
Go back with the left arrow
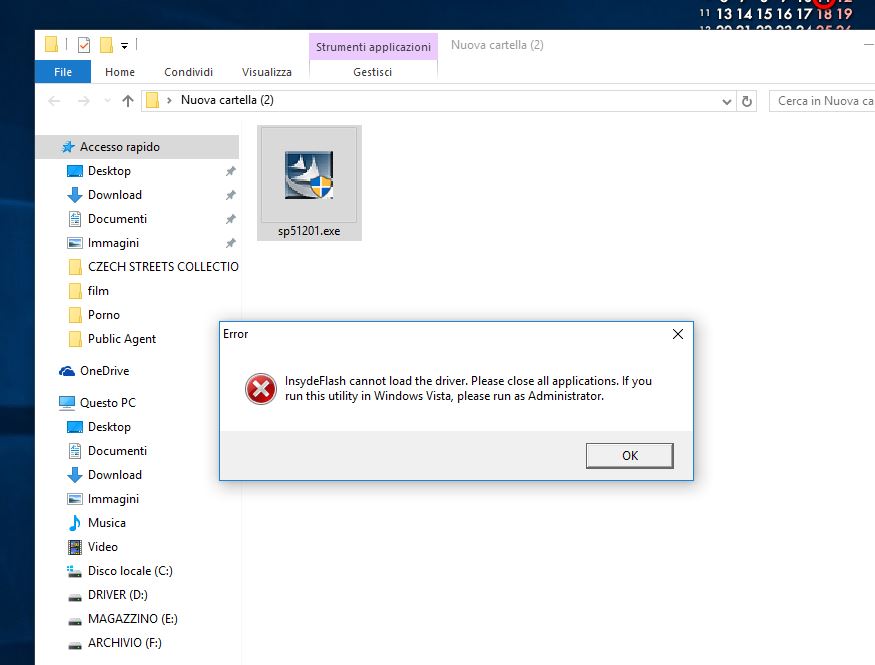coord(54,101)
